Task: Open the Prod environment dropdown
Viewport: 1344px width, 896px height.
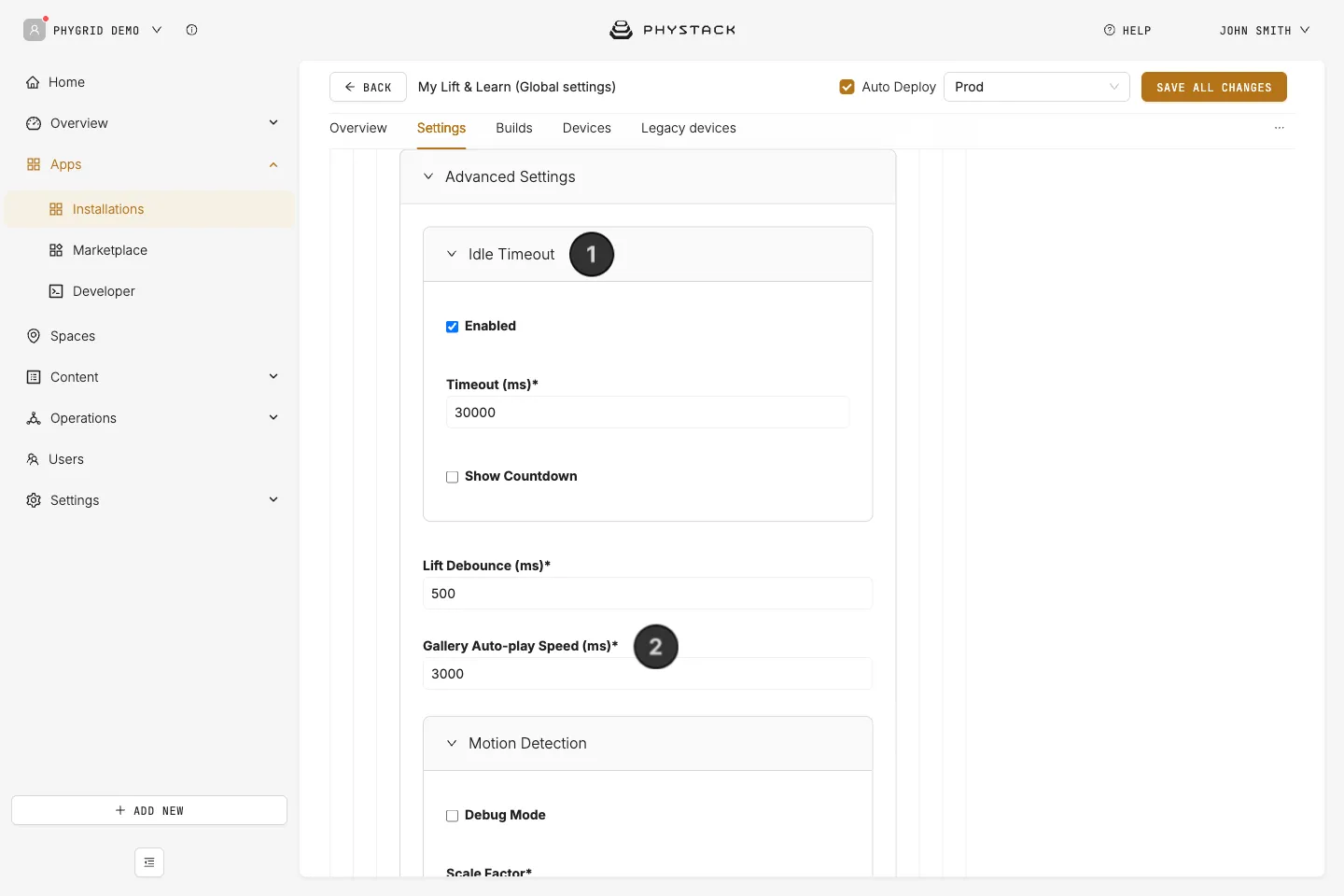Action: (1037, 87)
